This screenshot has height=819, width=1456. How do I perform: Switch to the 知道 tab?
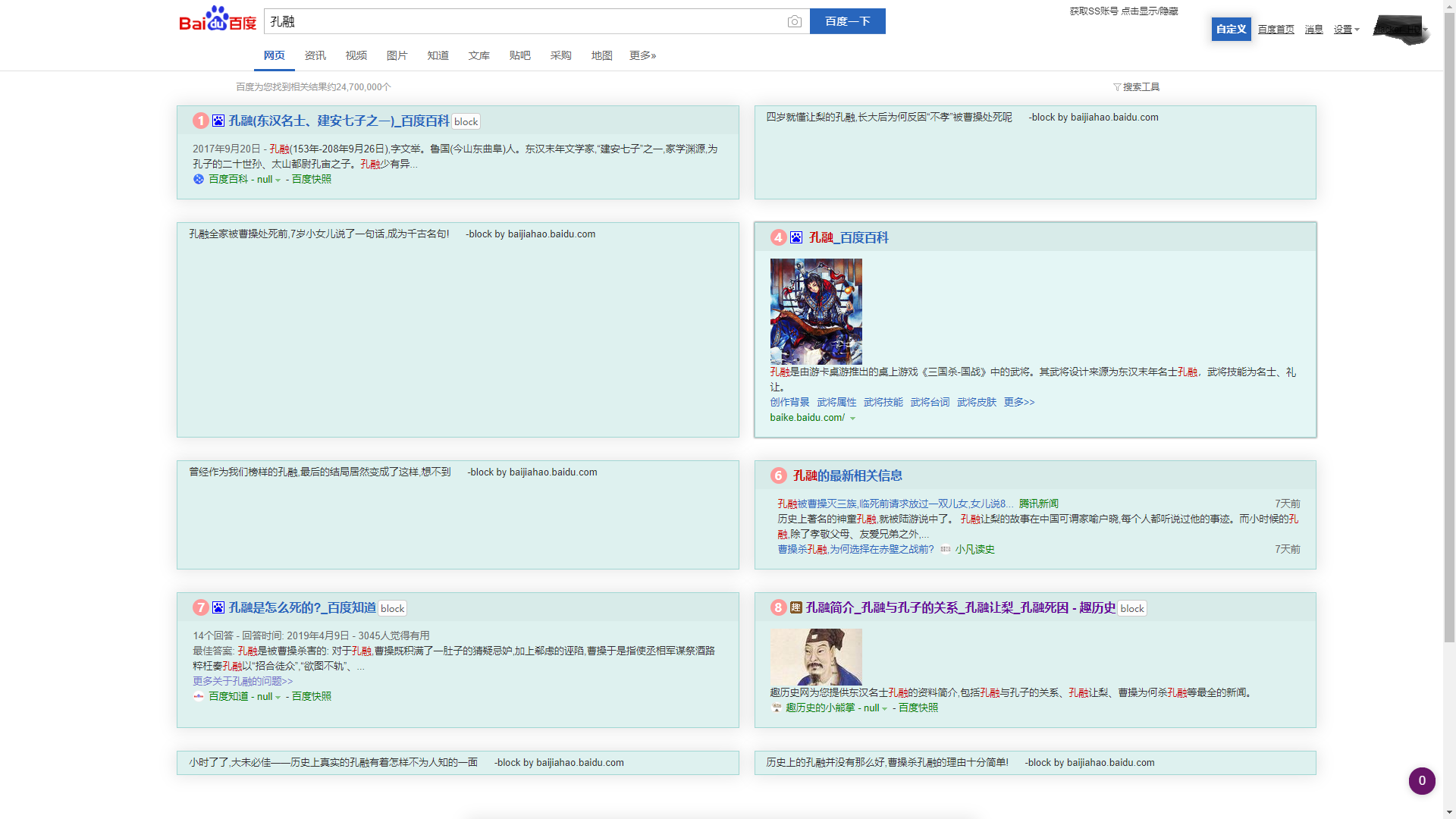438,55
